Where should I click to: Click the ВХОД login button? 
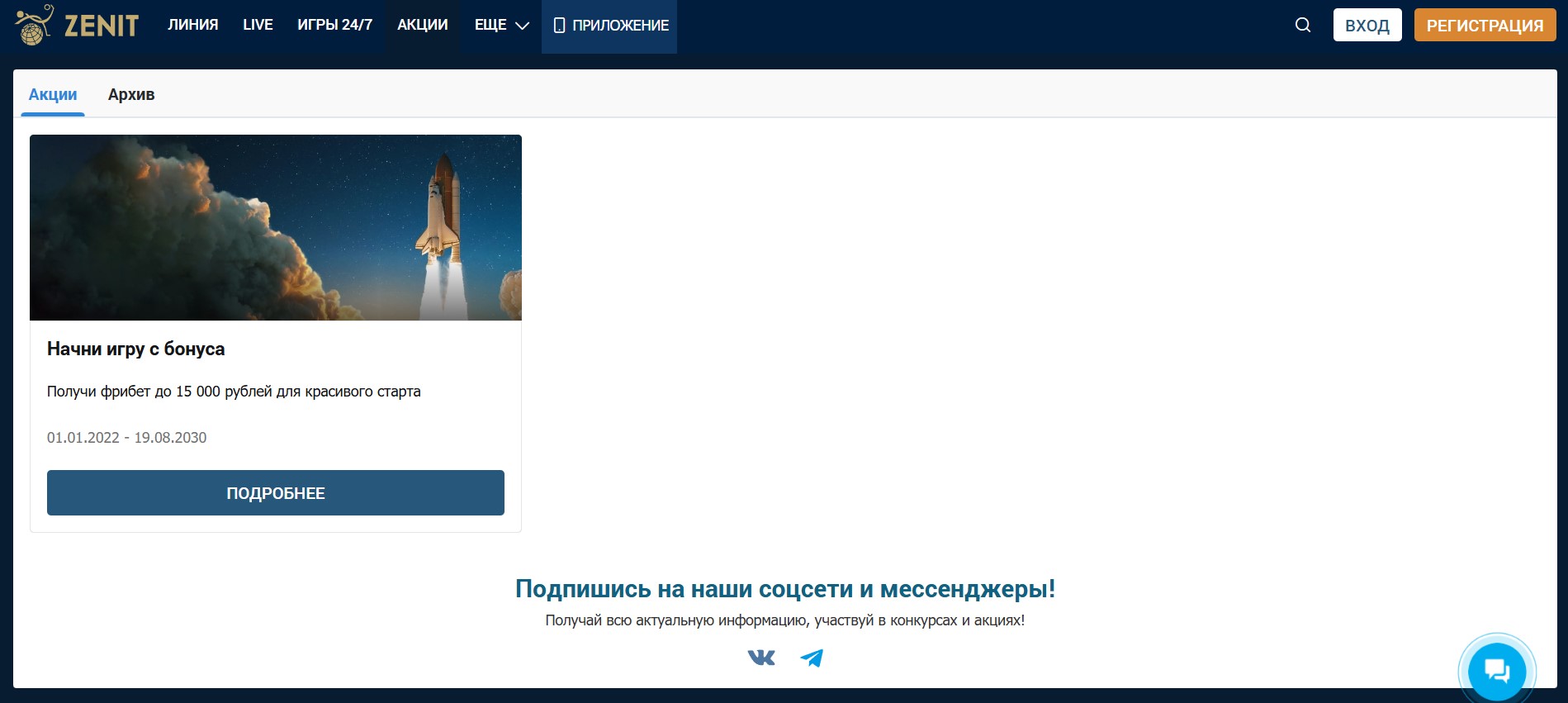1367,25
